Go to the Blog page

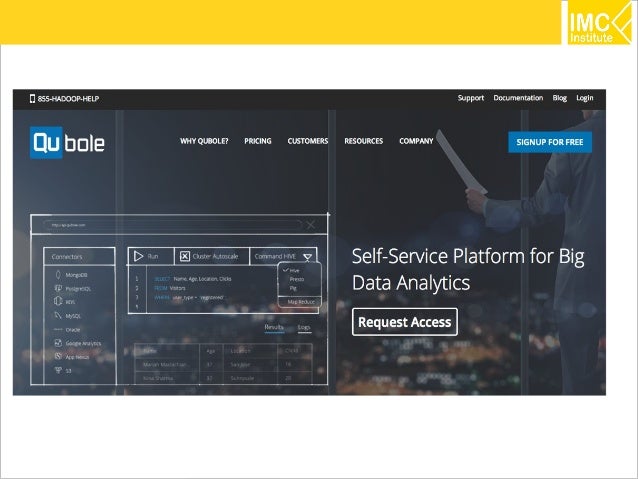[559, 98]
